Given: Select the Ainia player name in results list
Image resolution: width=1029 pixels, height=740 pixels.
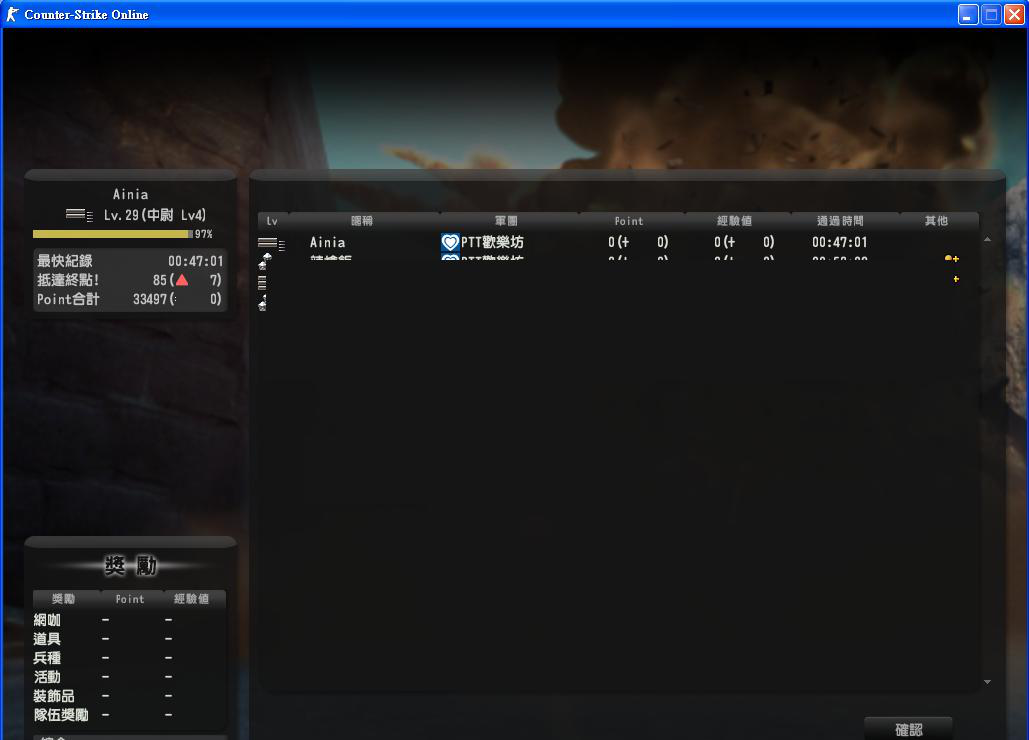Looking at the screenshot, I should tap(327, 243).
